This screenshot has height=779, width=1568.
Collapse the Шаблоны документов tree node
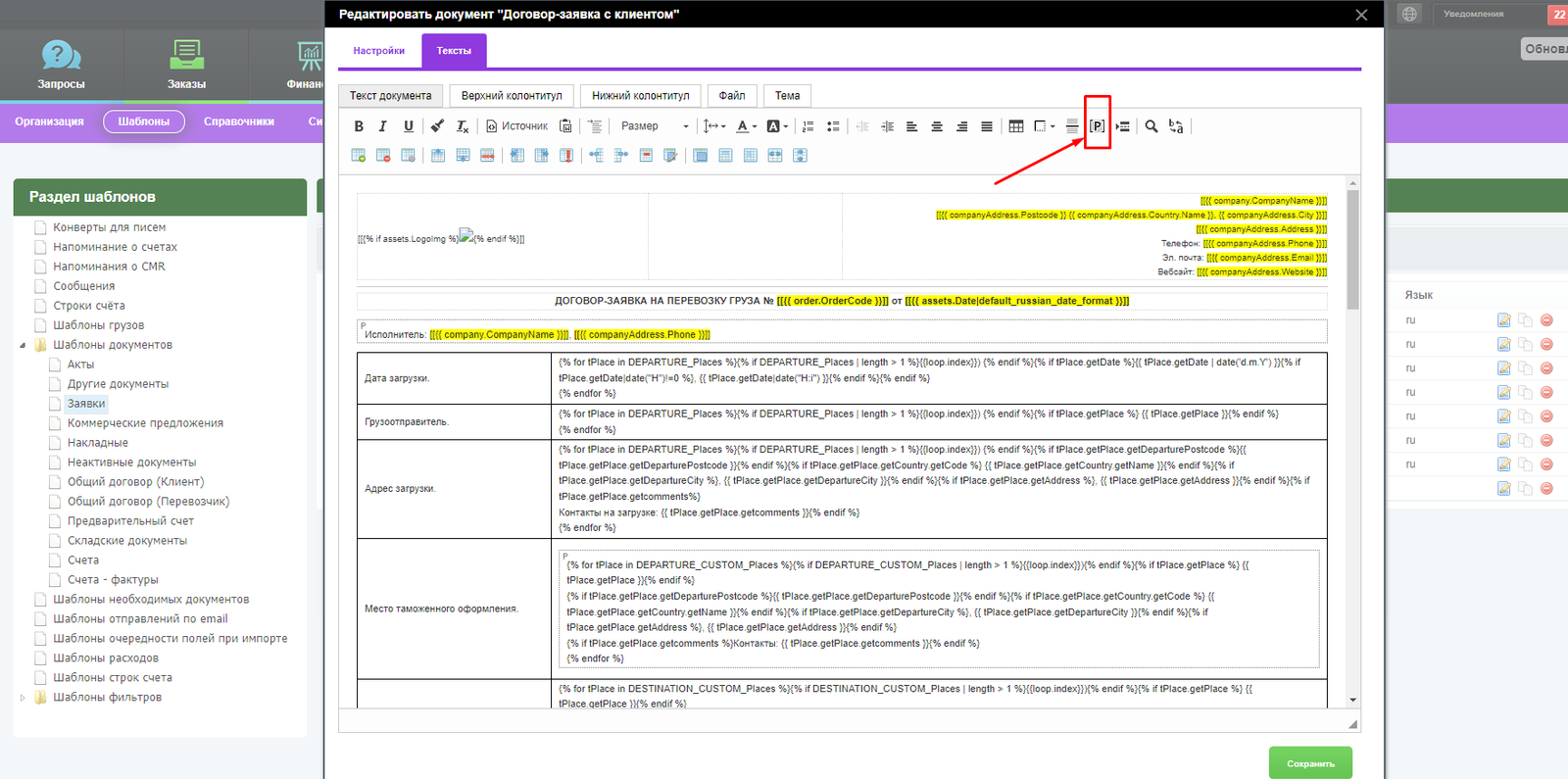[x=23, y=345]
